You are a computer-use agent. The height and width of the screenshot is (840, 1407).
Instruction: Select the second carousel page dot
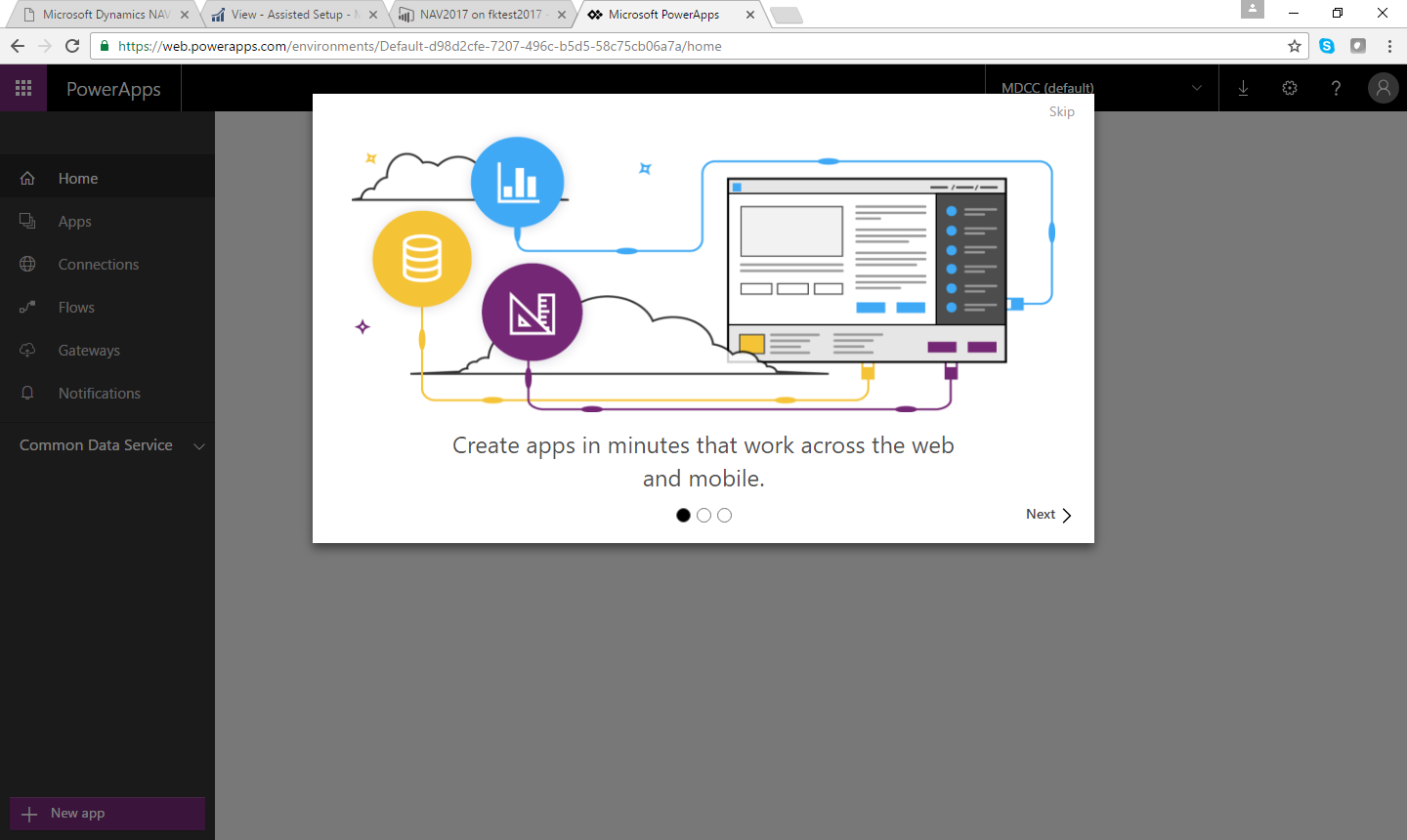pos(703,515)
